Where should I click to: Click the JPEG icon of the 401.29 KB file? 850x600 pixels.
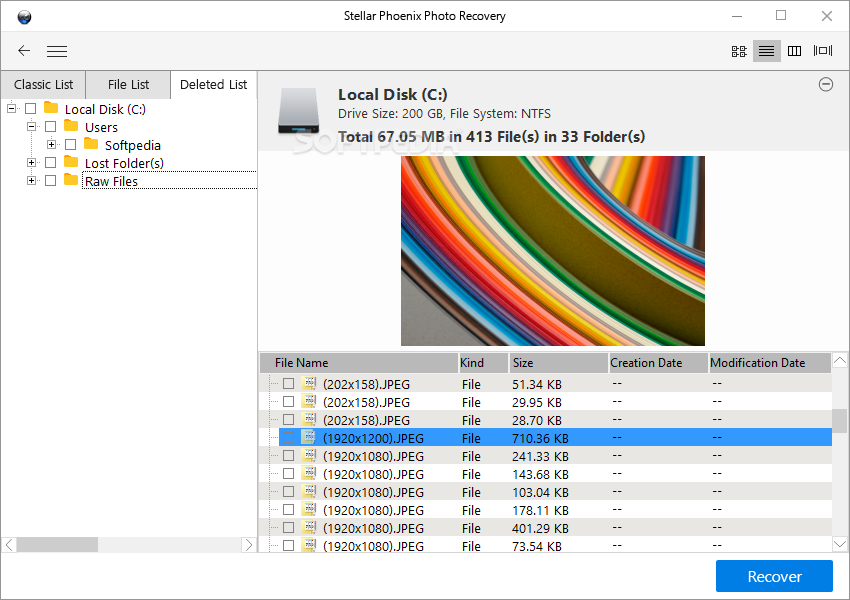pos(309,527)
